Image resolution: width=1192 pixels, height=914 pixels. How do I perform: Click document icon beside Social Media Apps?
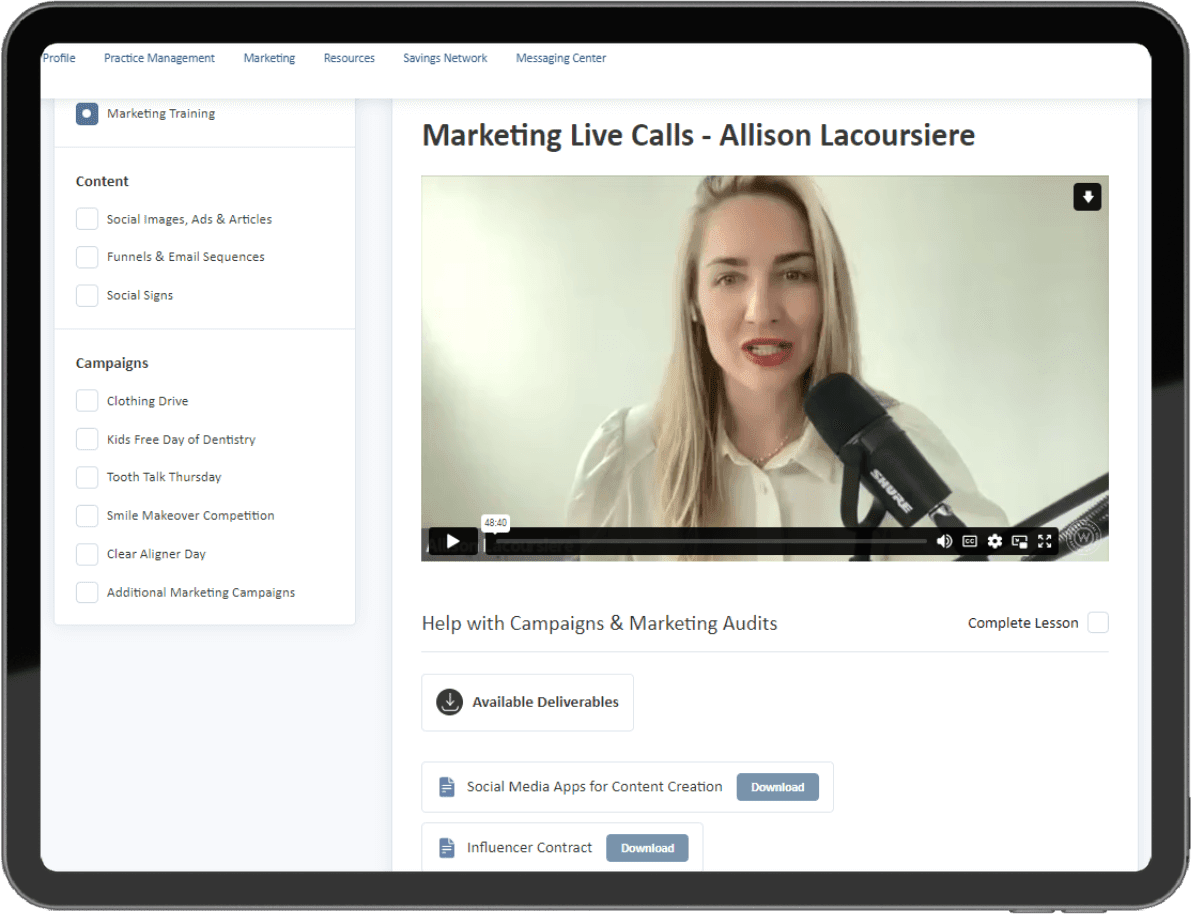(x=447, y=787)
